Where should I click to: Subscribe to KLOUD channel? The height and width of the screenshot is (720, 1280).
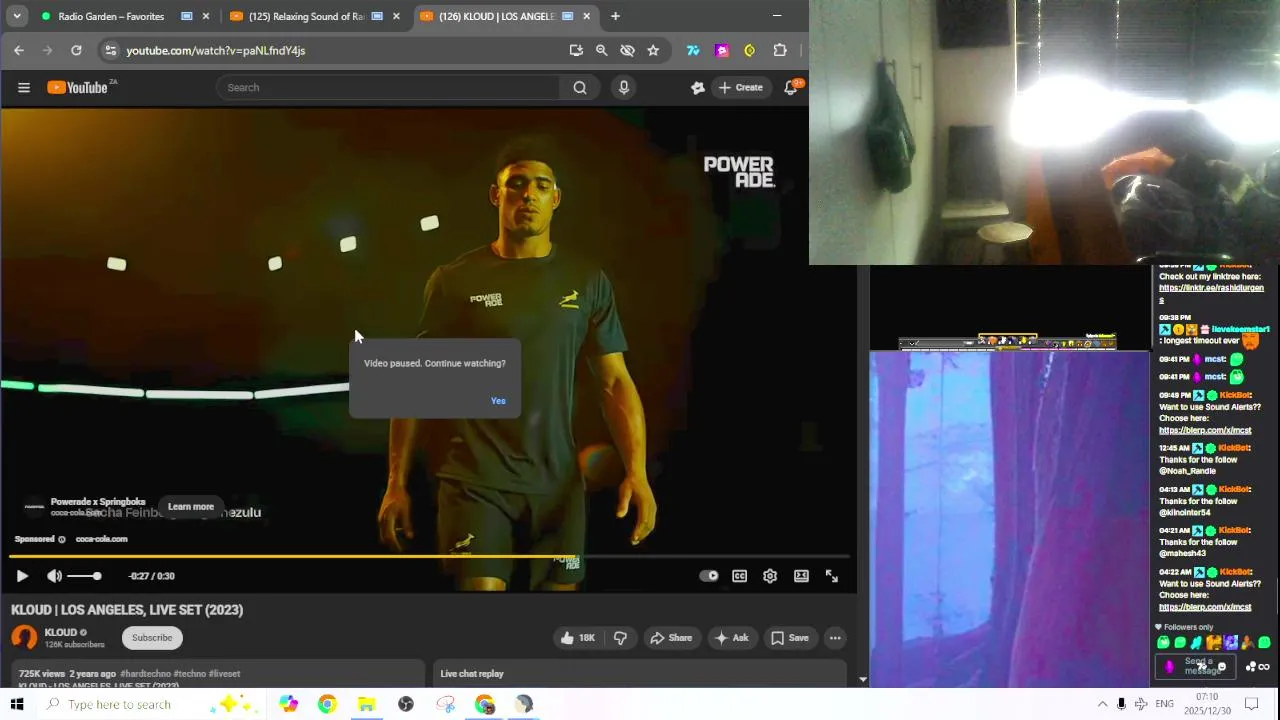152,638
